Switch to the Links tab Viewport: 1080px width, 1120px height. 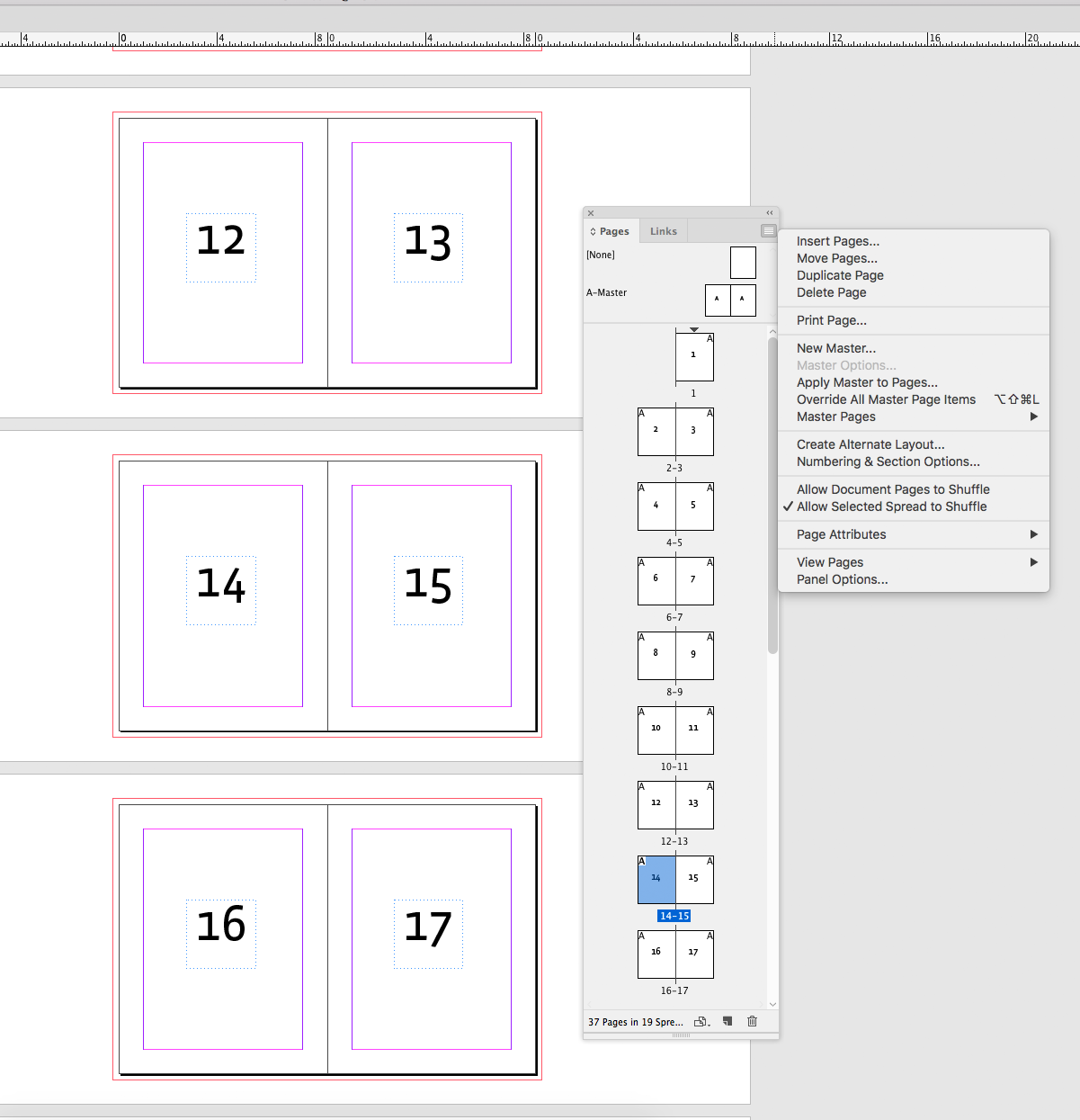tap(664, 230)
